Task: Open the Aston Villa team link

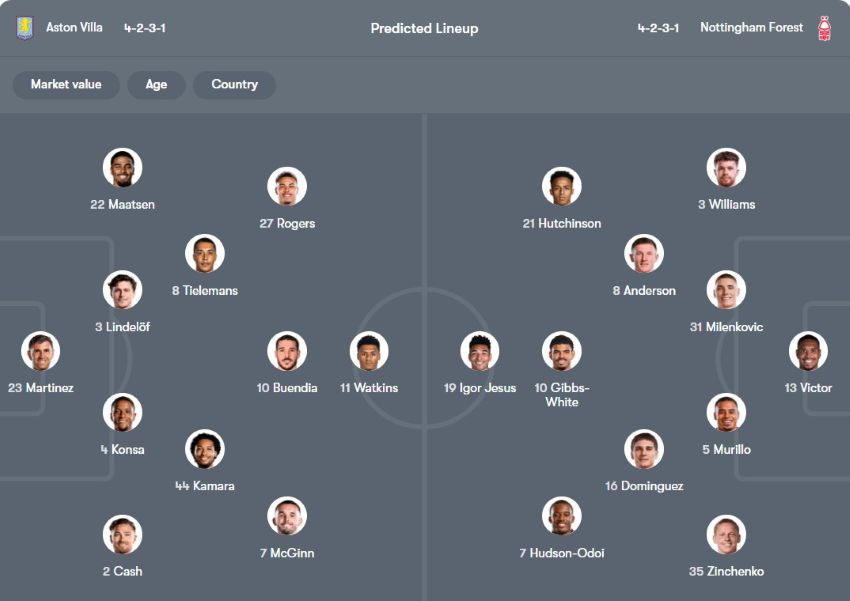Action: pyautogui.click(x=75, y=28)
